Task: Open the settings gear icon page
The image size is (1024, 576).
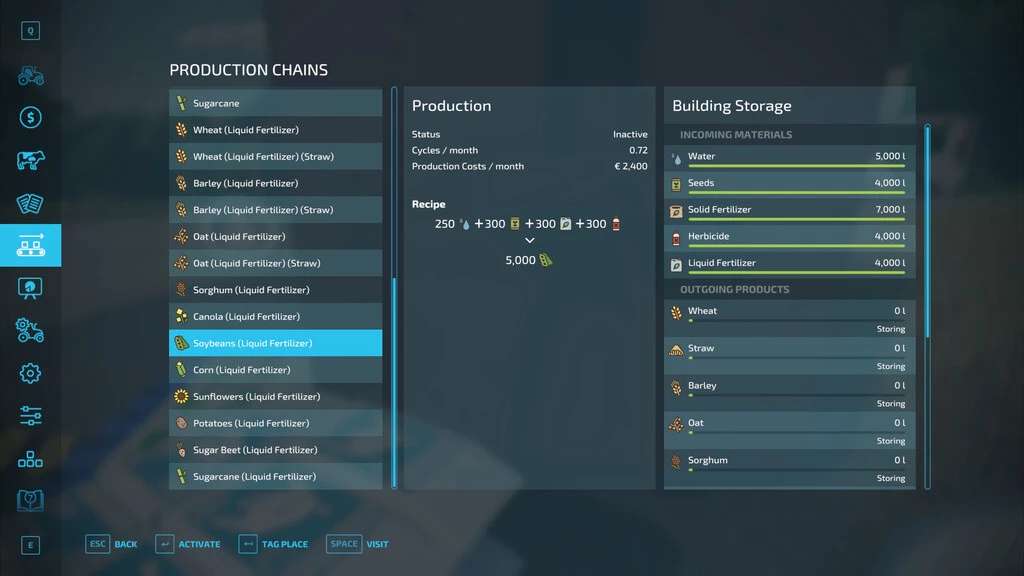Action: tap(30, 373)
